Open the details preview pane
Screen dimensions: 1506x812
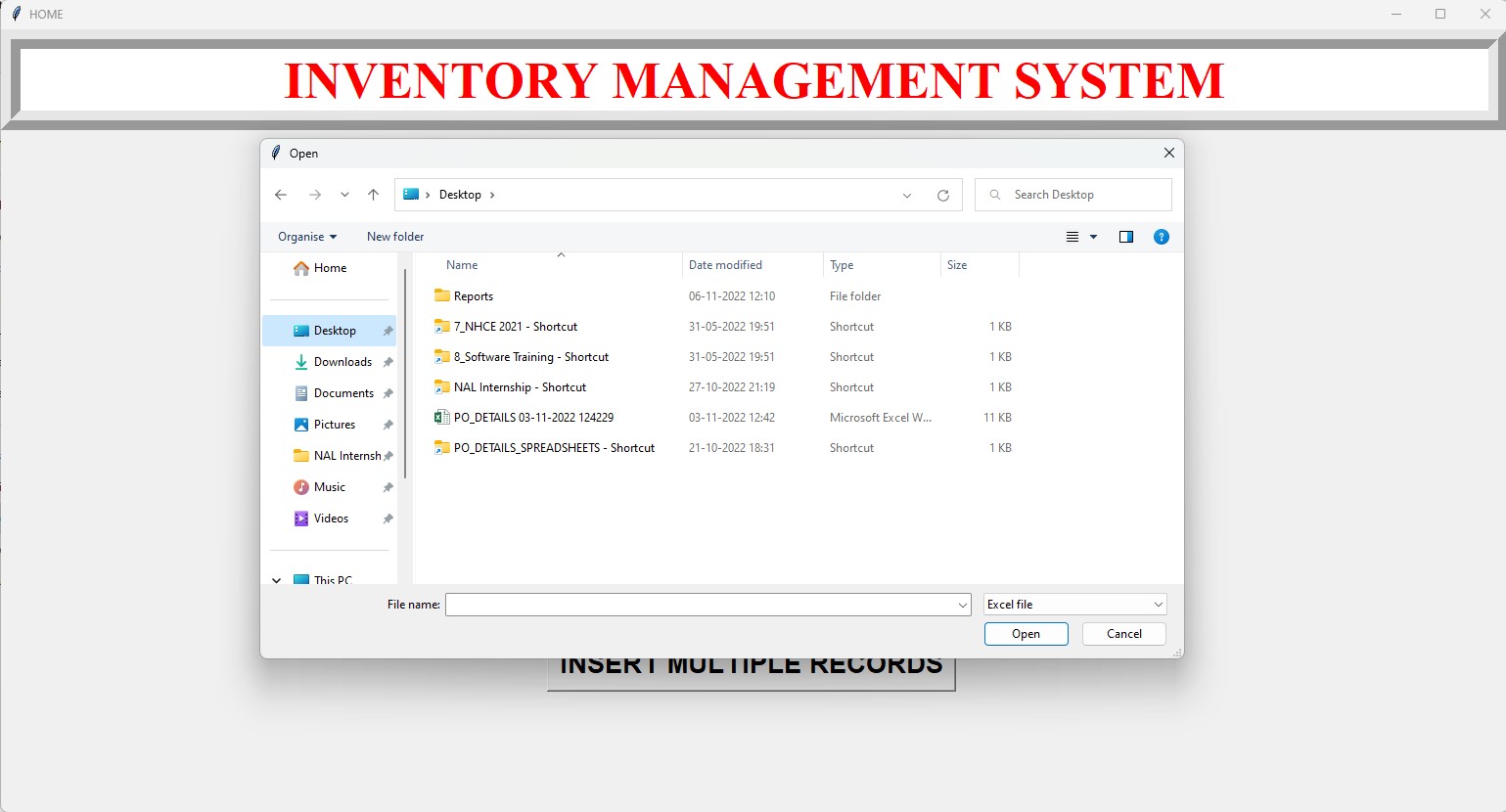(x=1125, y=237)
